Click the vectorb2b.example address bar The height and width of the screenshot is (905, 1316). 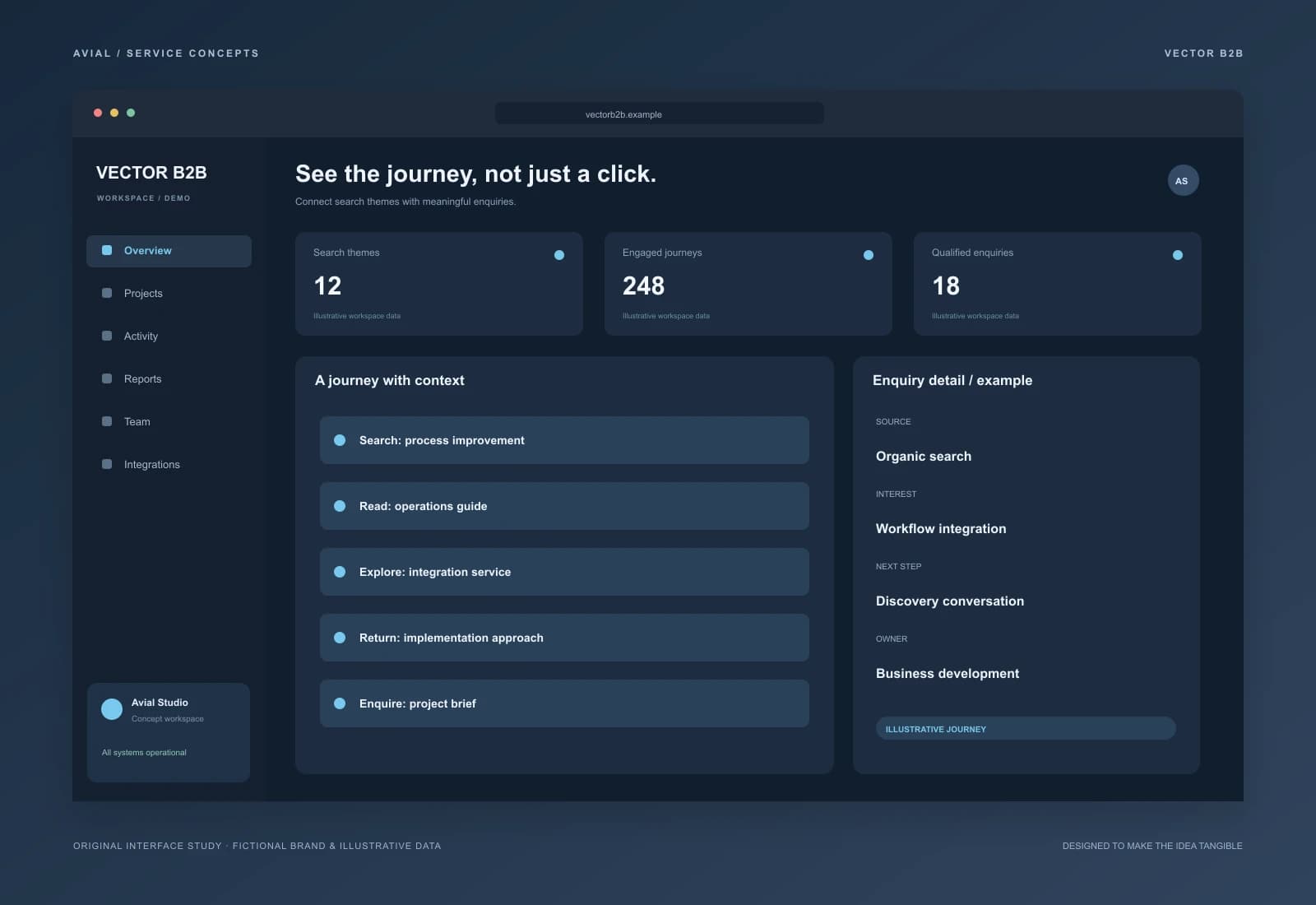pos(660,114)
